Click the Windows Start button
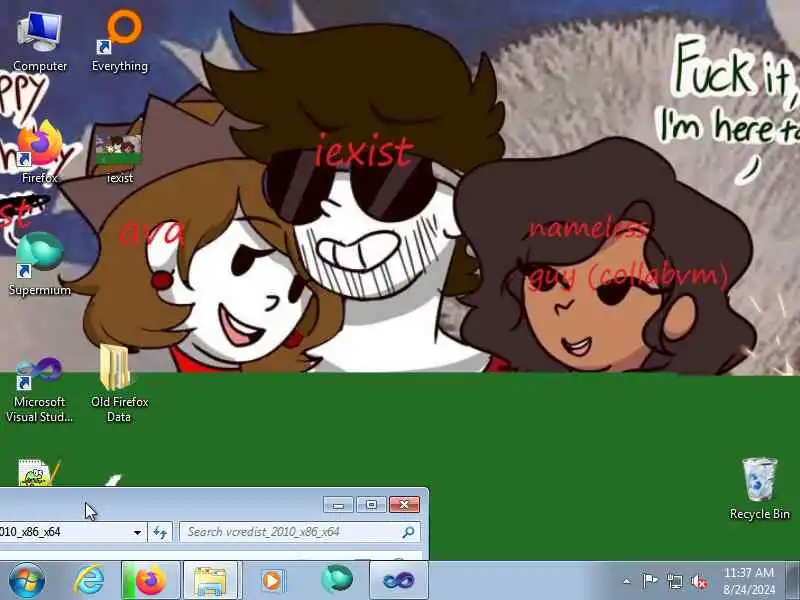Screen dimensions: 800x600 coord(27,581)
